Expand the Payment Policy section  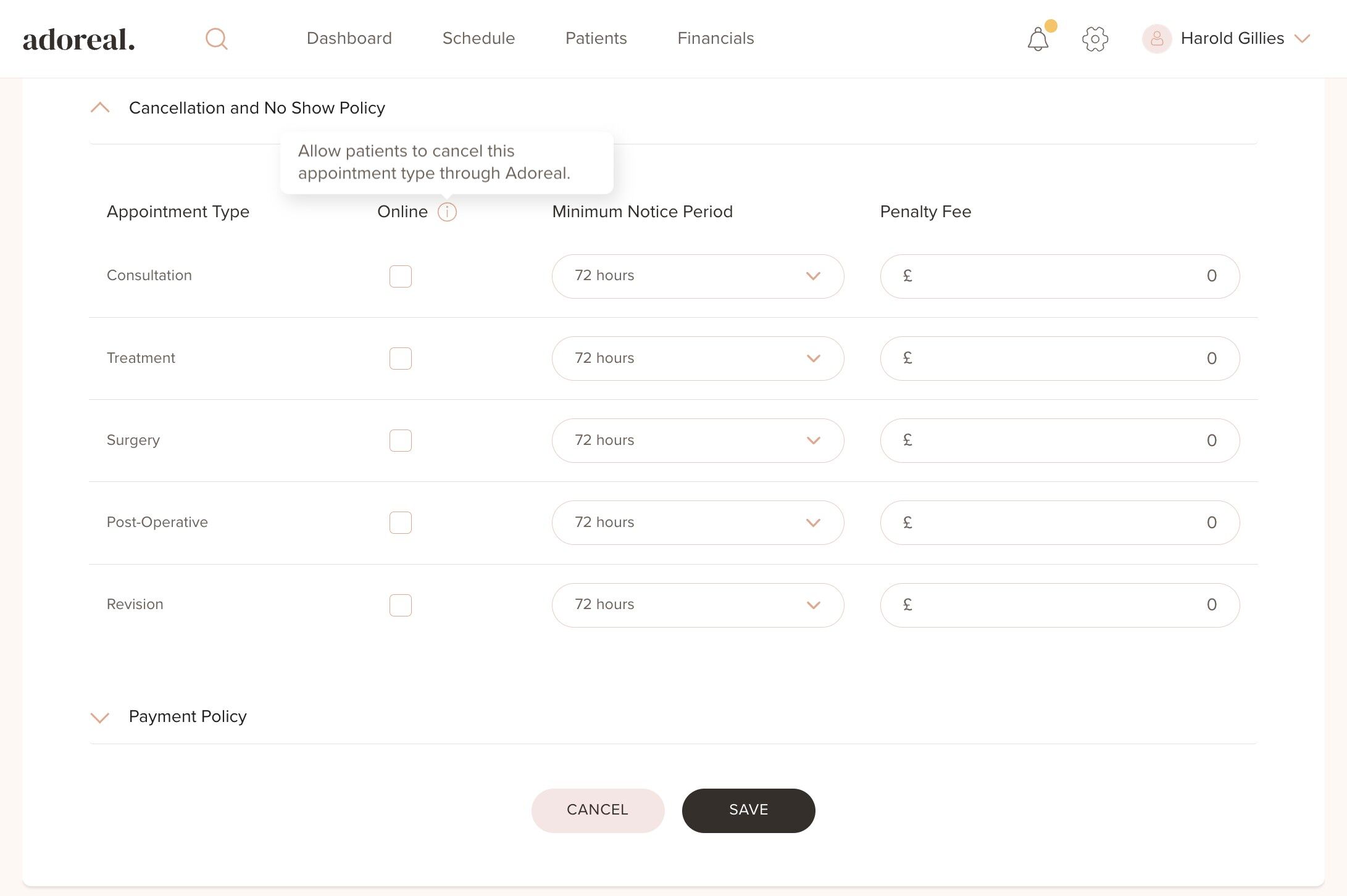pos(100,717)
